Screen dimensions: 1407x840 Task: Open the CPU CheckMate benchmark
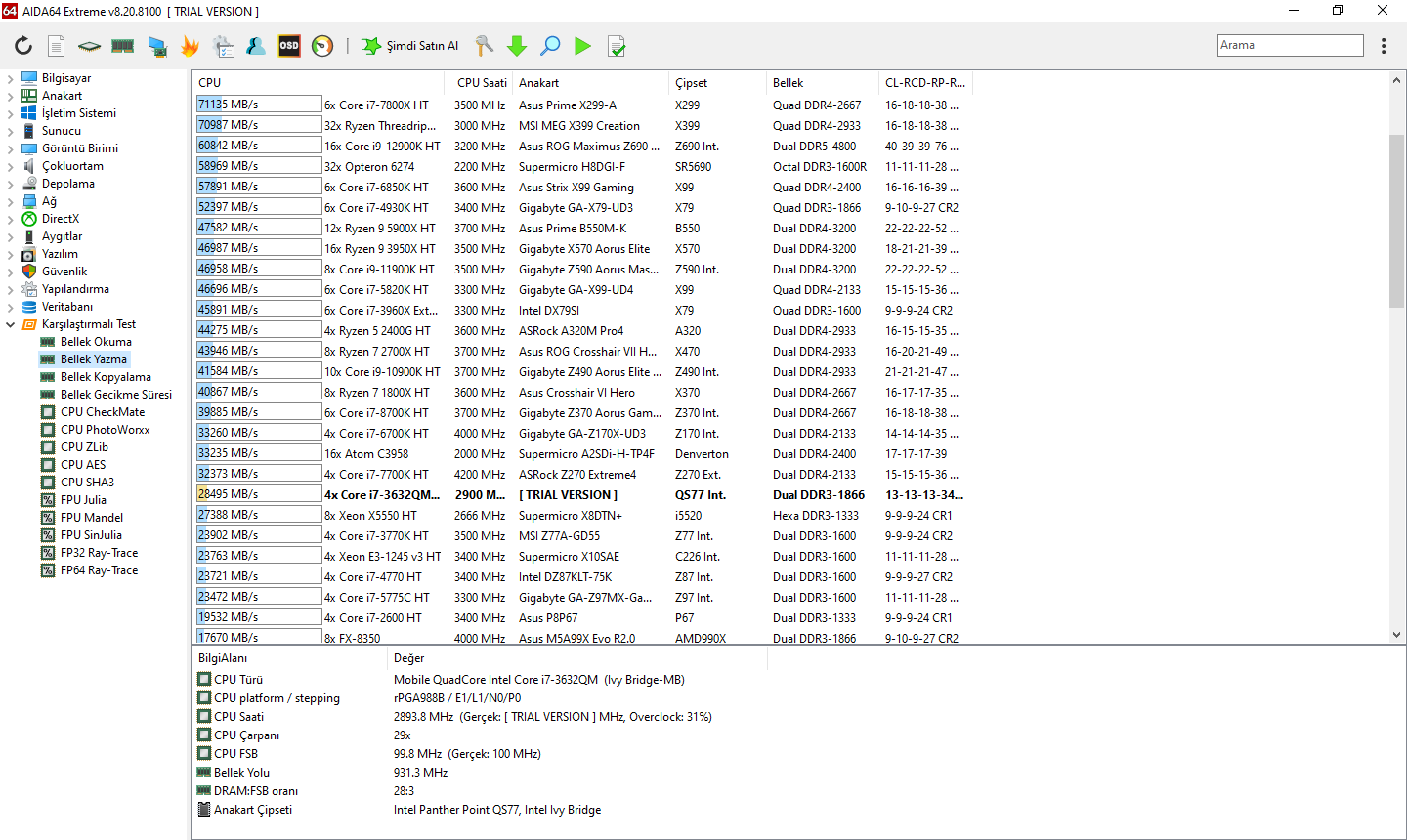point(103,412)
